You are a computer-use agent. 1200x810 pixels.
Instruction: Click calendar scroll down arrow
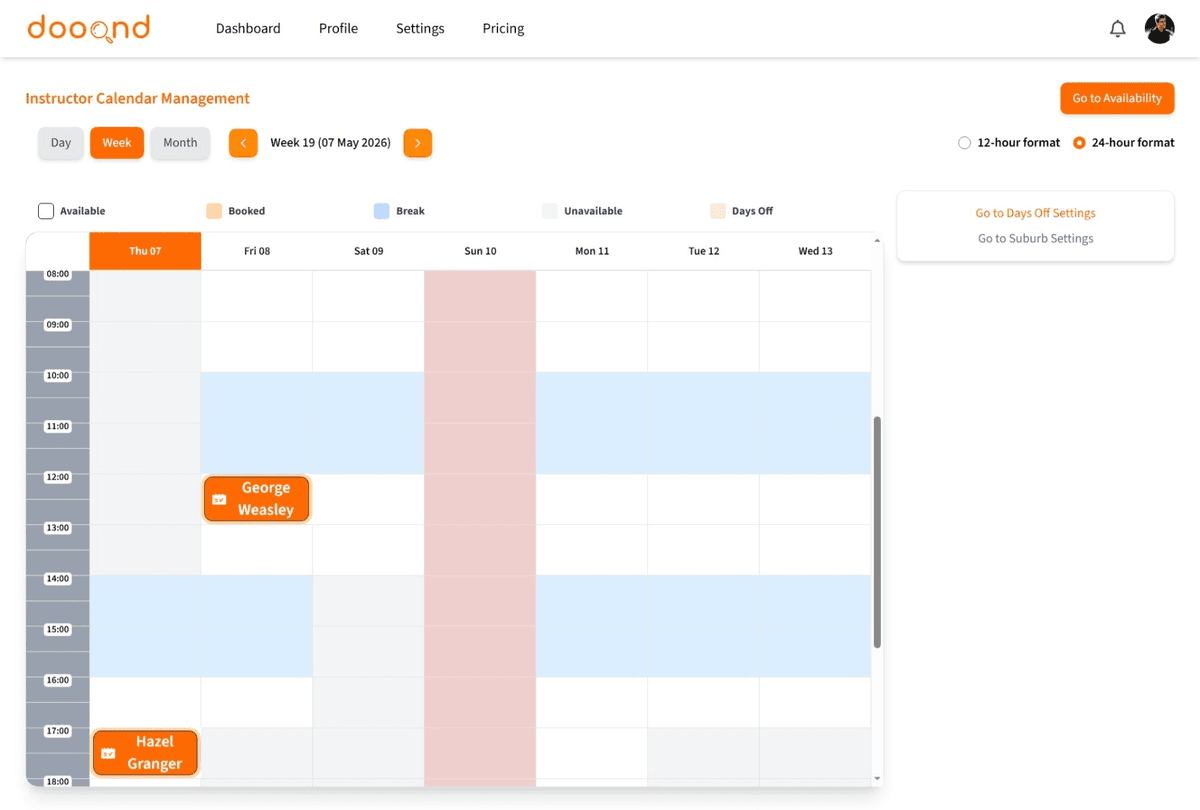click(878, 778)
